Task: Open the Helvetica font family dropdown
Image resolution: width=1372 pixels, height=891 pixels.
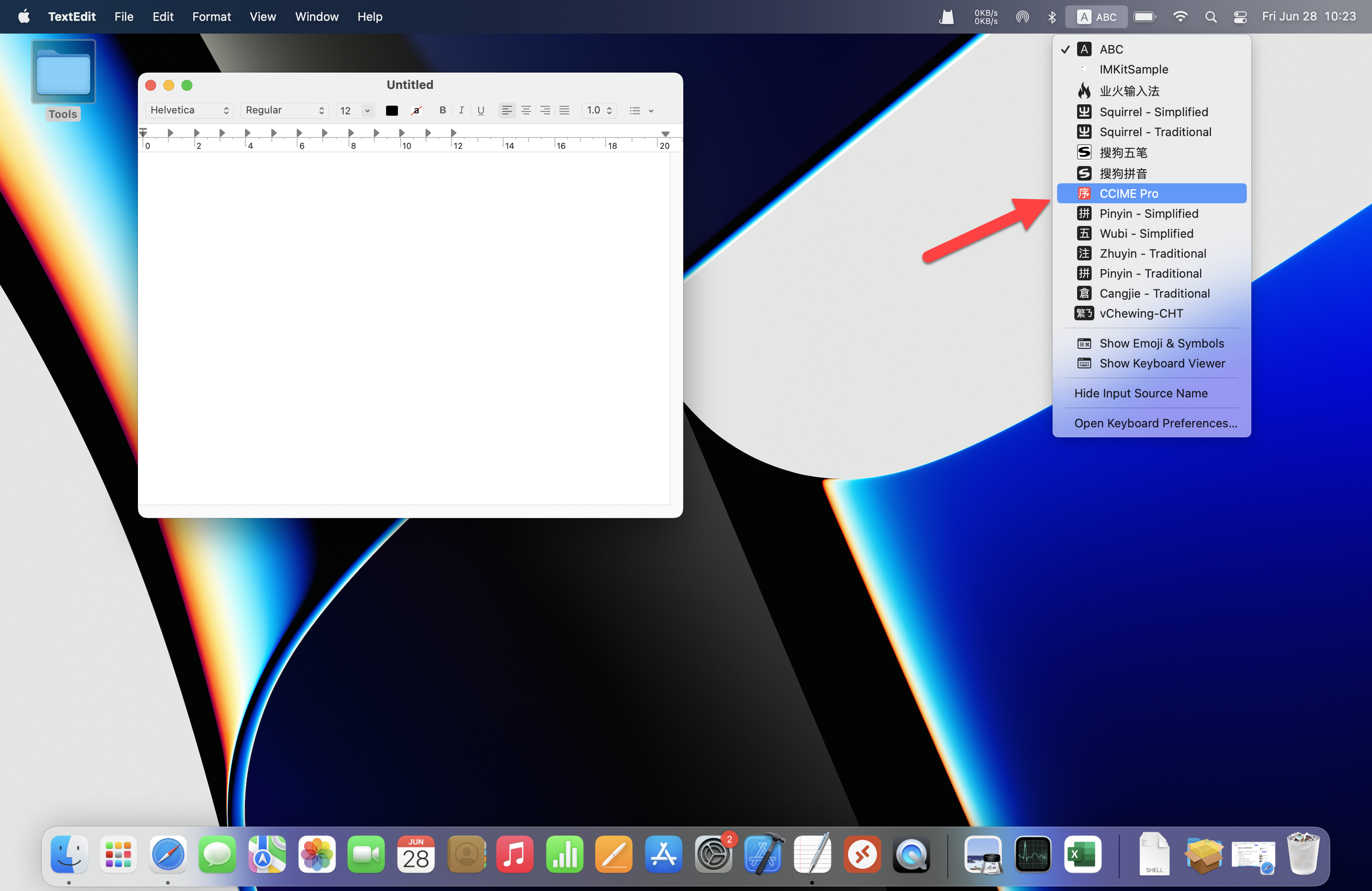Action: (x=189, y=110)
